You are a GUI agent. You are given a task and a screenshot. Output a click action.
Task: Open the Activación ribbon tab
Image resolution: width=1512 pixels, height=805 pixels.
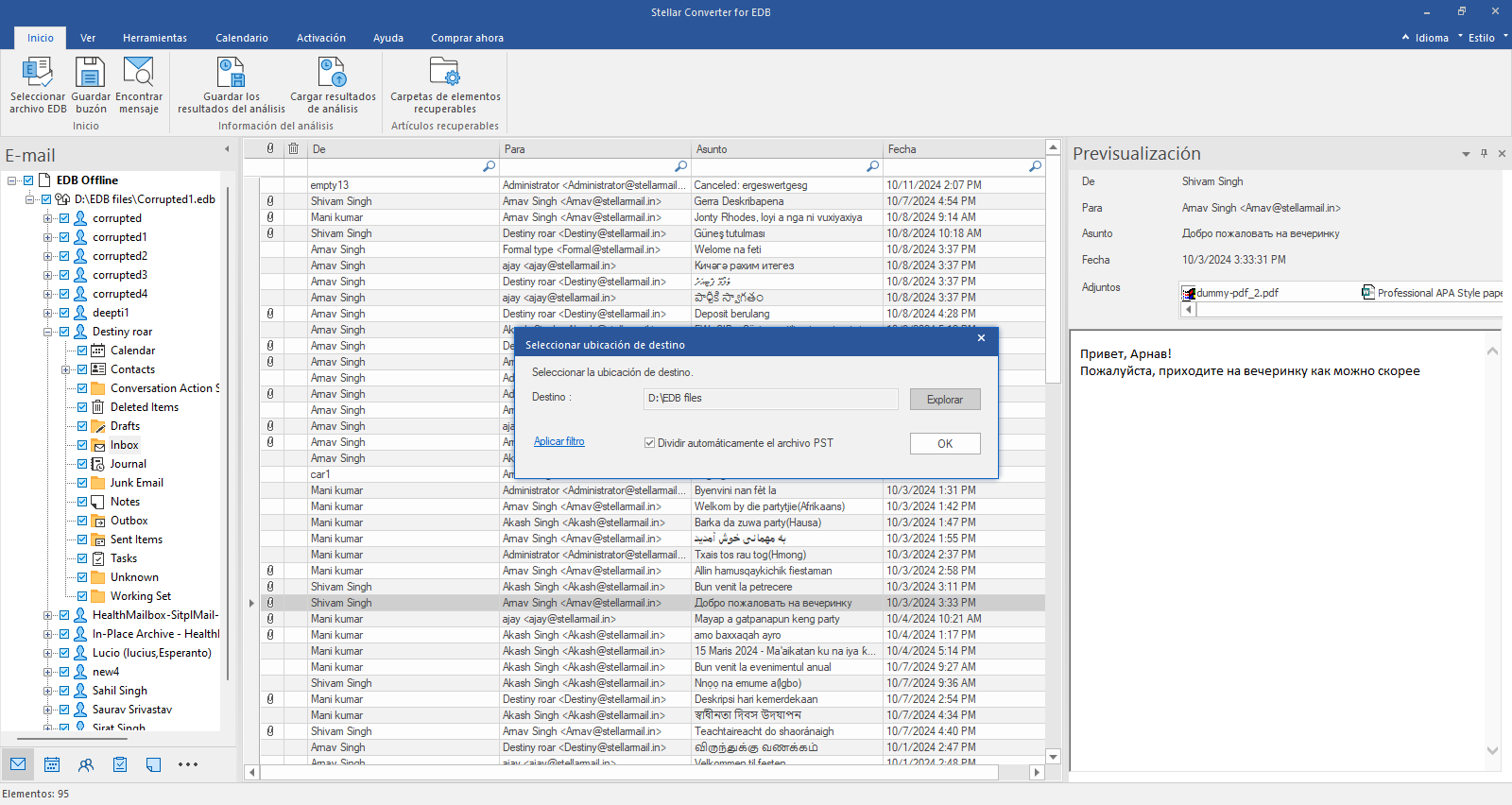point(321,38)
